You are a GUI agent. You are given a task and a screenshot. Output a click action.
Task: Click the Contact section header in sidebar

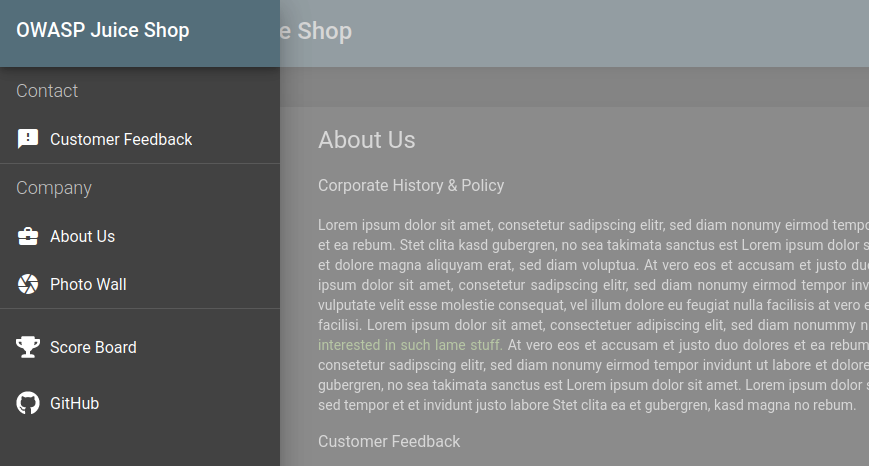click(x=47, y=91)
